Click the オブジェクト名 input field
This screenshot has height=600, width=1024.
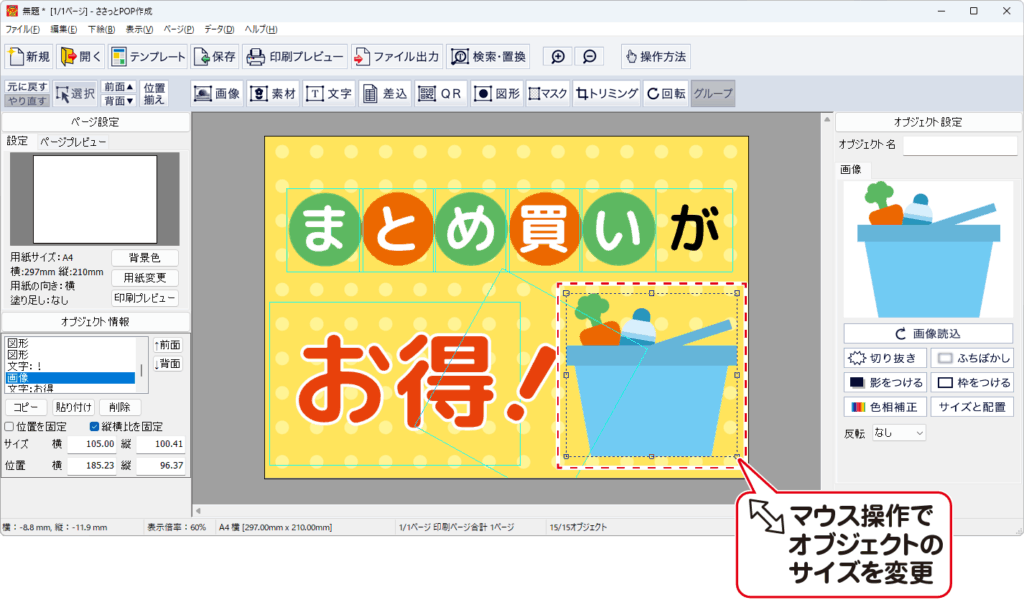point(959,146)
